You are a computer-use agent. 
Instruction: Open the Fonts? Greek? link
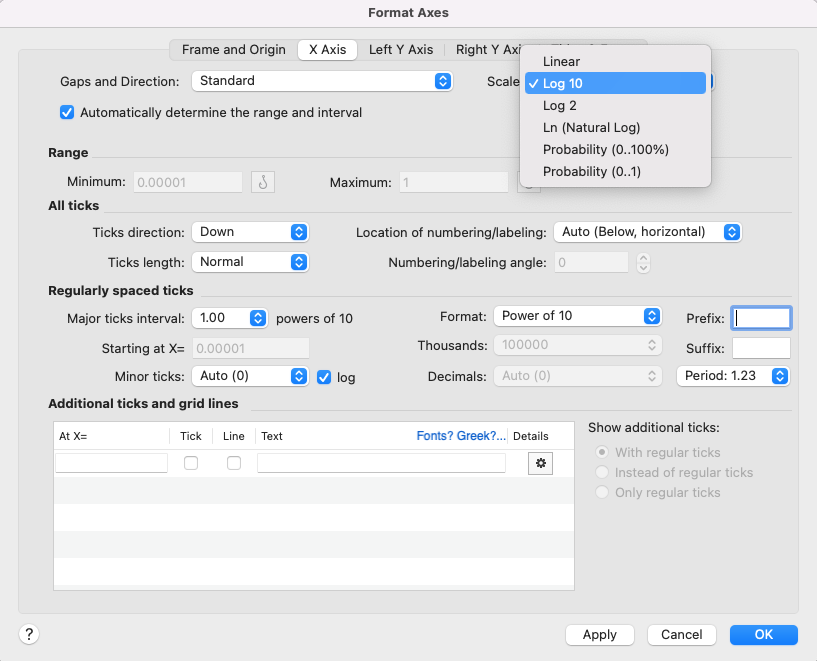pyautogui.click(x=461, y=436)
